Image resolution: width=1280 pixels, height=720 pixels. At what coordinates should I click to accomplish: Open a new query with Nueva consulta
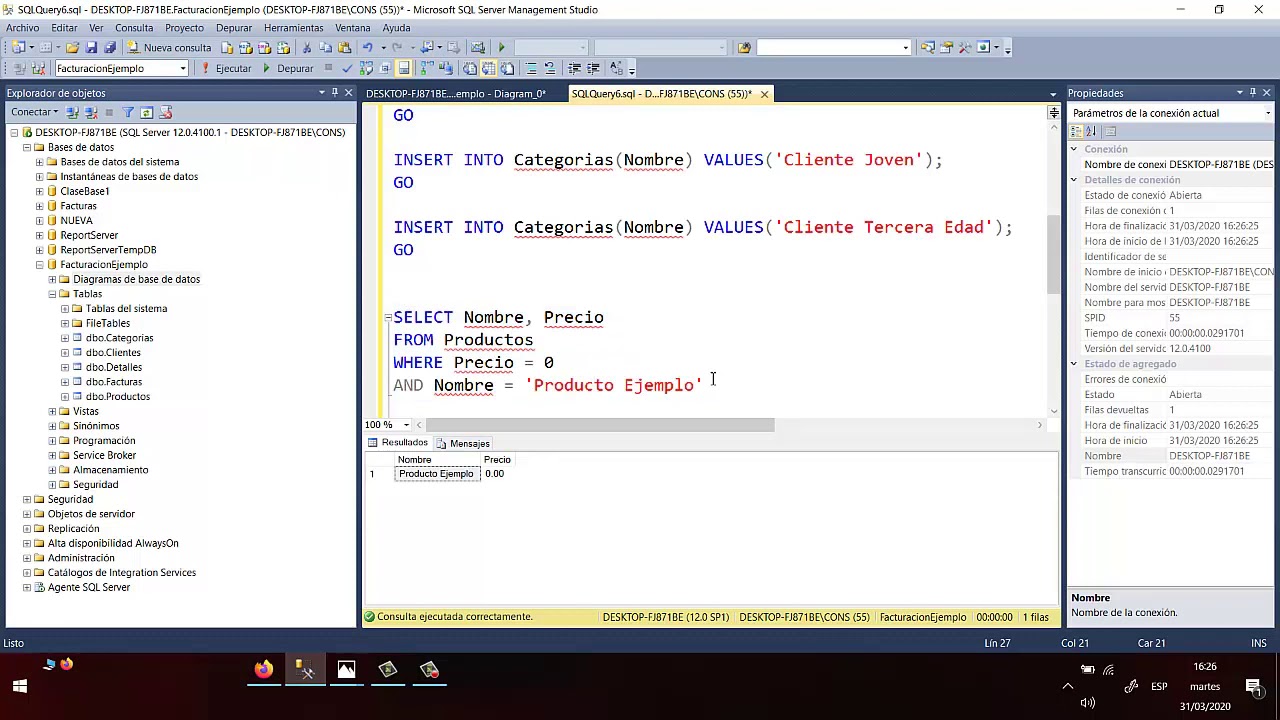168,47
